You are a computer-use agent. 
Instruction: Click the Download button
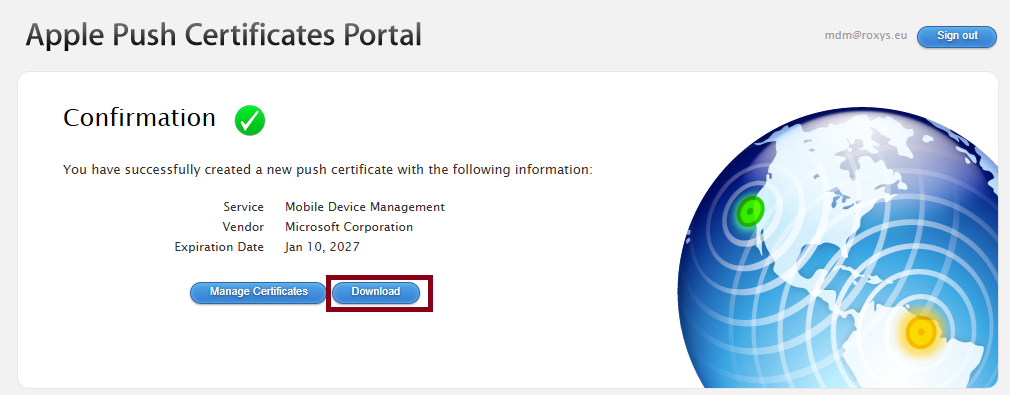coord(376,292)
